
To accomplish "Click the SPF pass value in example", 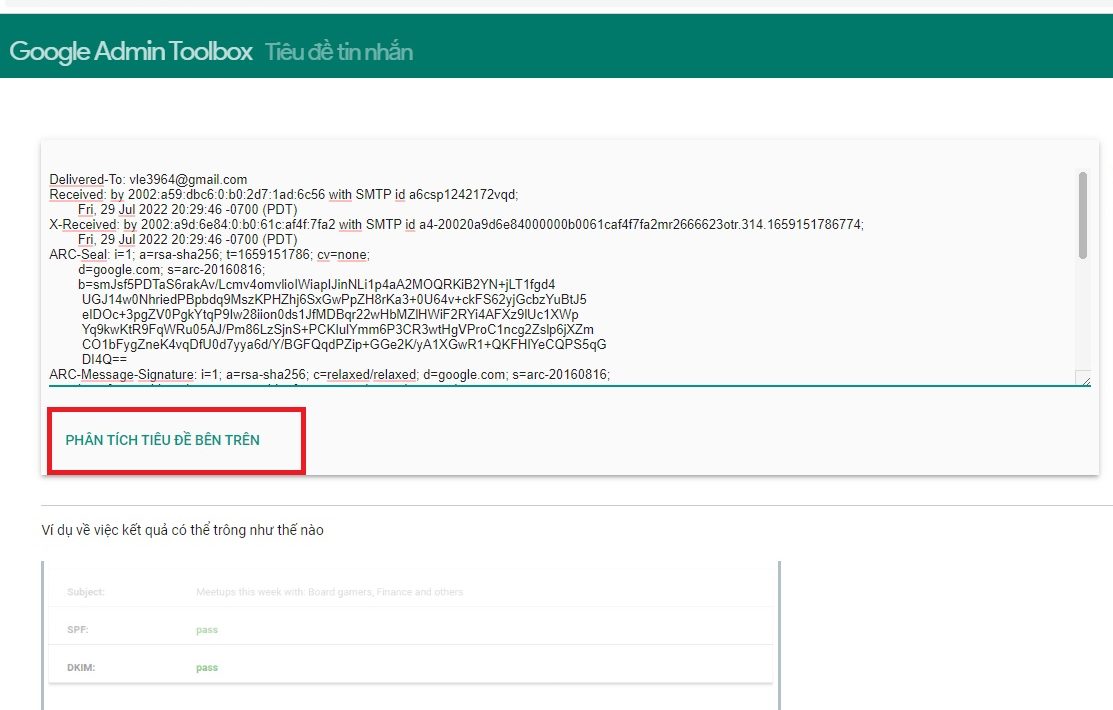I will click(207, 630).
